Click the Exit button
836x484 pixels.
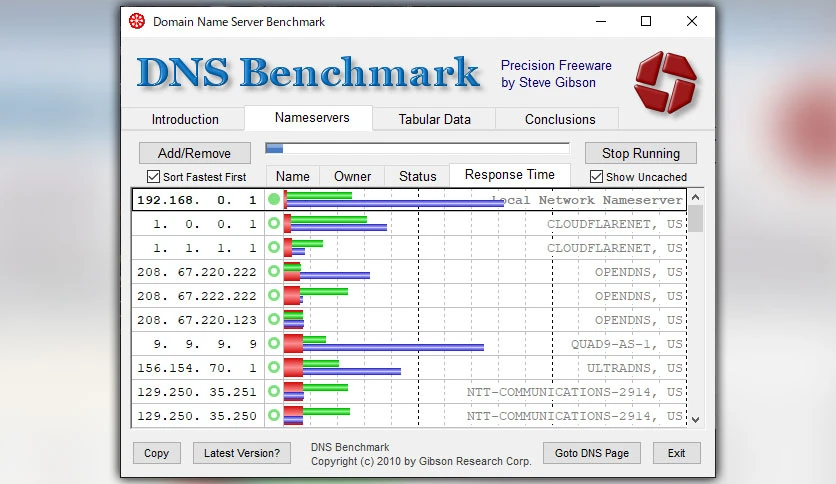[677, 453]
